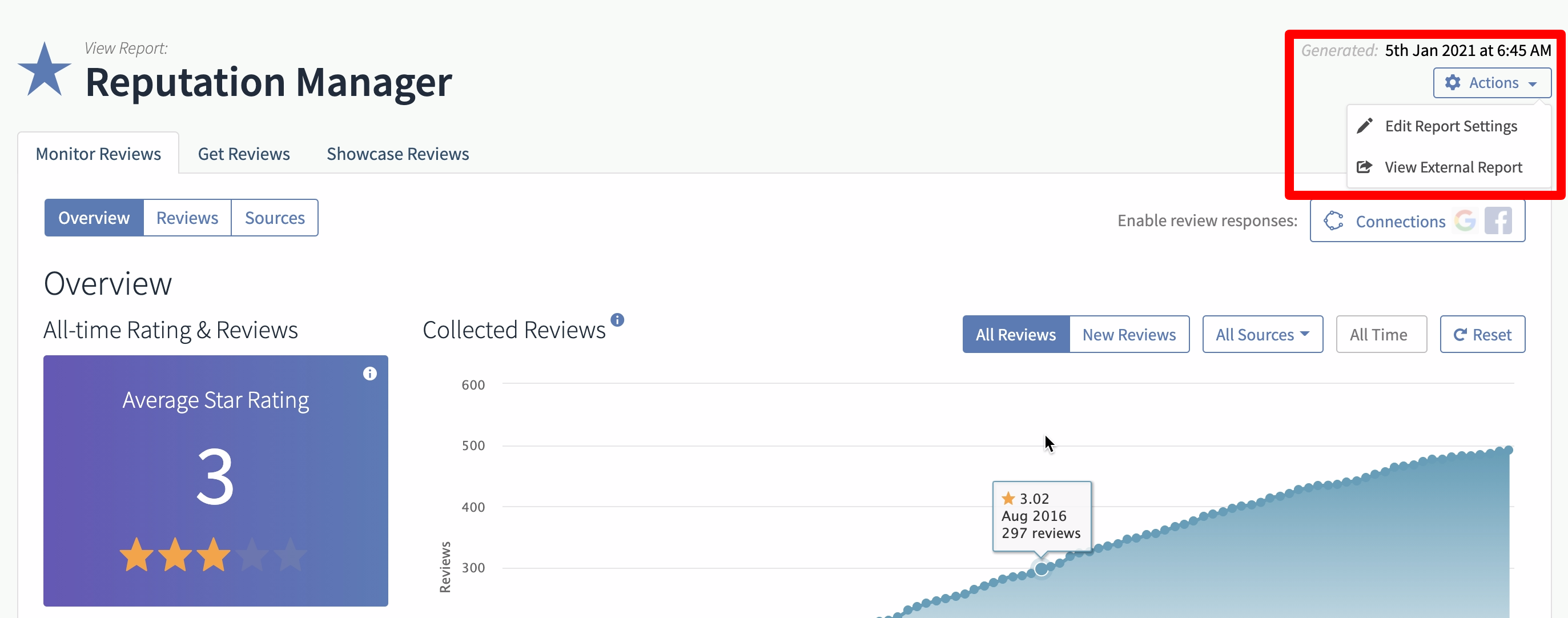Click the "5th Jan 2021 at 6:45 AM" timestamp

click(1468, 50)
